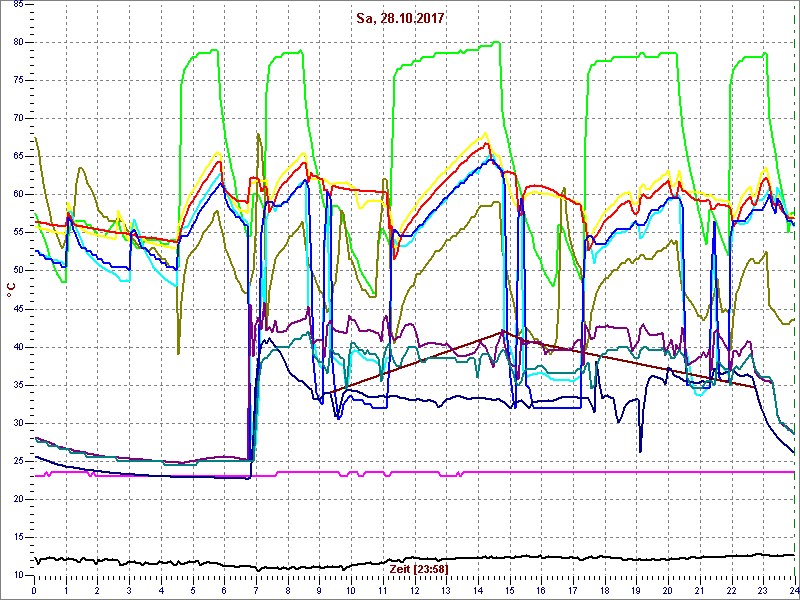The width and height of the screenshot is (800, 600).
Task: Select the 80 value on temperature axis
Action: [16, 42]
